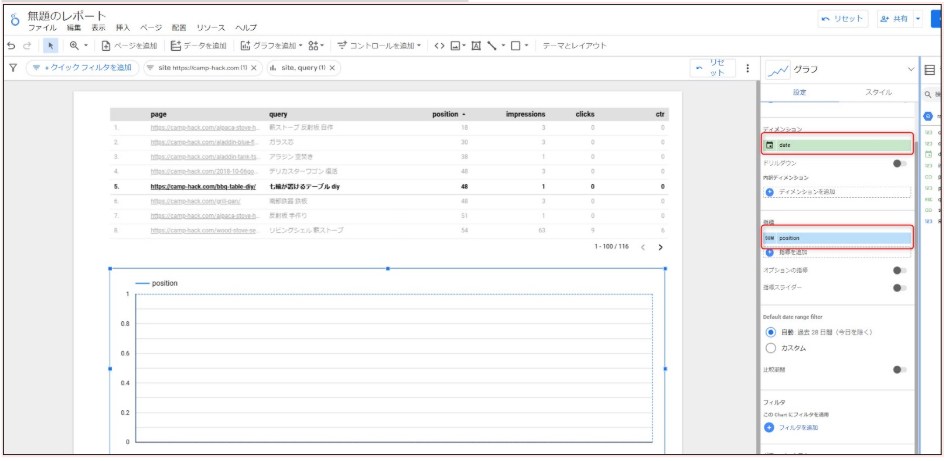948x461 pixels.
Task: Toggle the ドリルダウン switch
Action: (x=900, y=163)
